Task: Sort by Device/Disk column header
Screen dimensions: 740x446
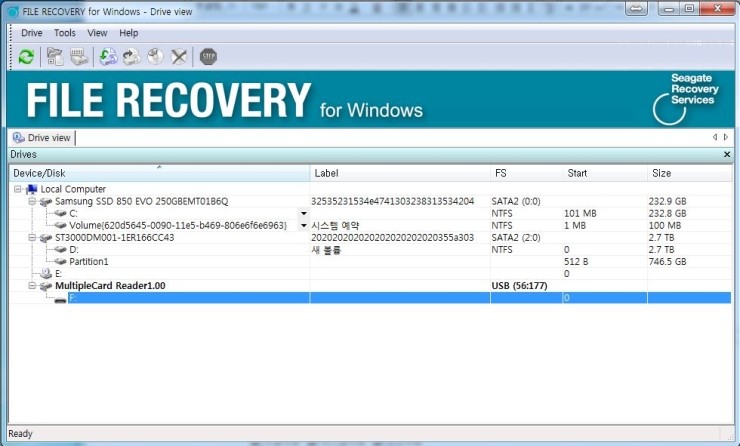Action: [160, 173]
